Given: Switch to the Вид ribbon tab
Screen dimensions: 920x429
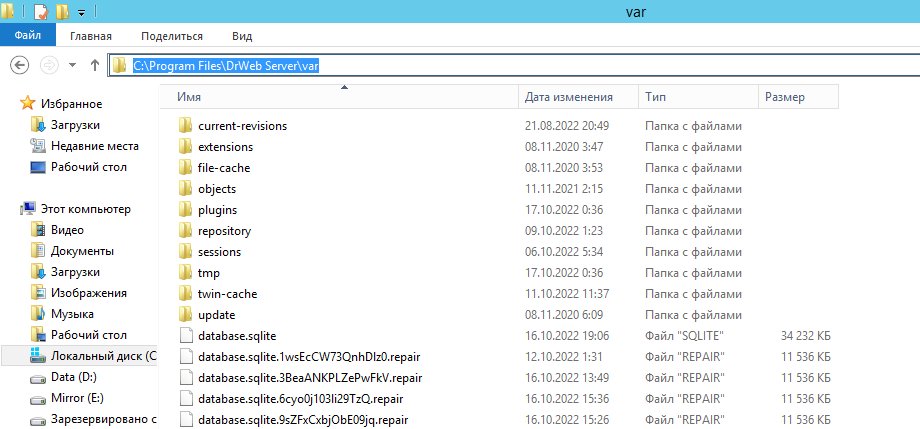Looking at the screenshot, I should pyautogui.click(x=242, y=36).
